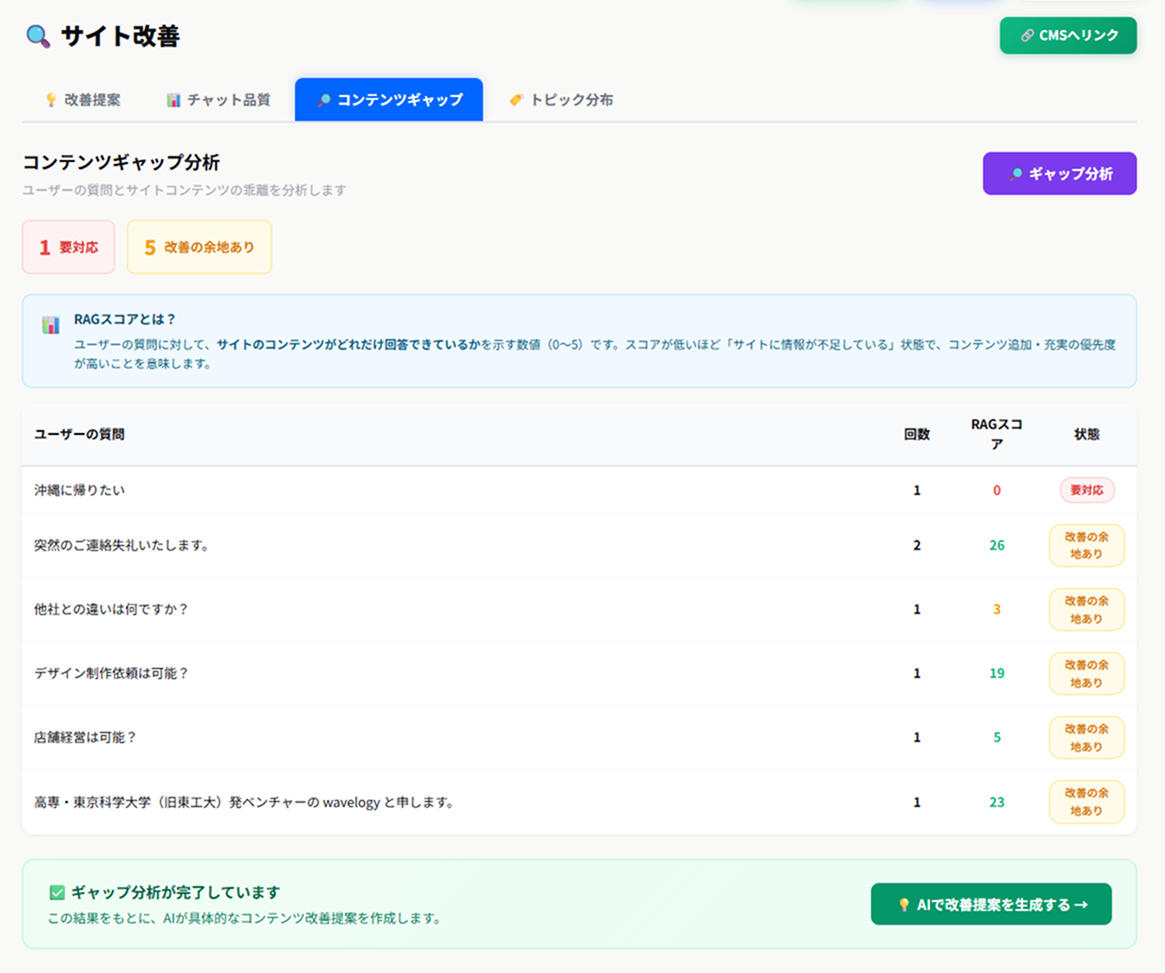
Task: Click RAG score 5 for 店舗経営 row
Action: coord(996,737)
